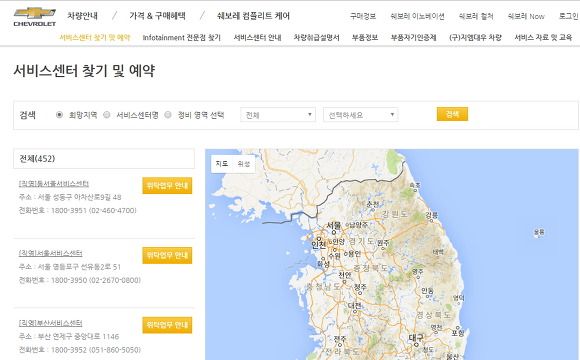Click 위탁업무 안내 for 부산서비스센터

coord(167,325)
